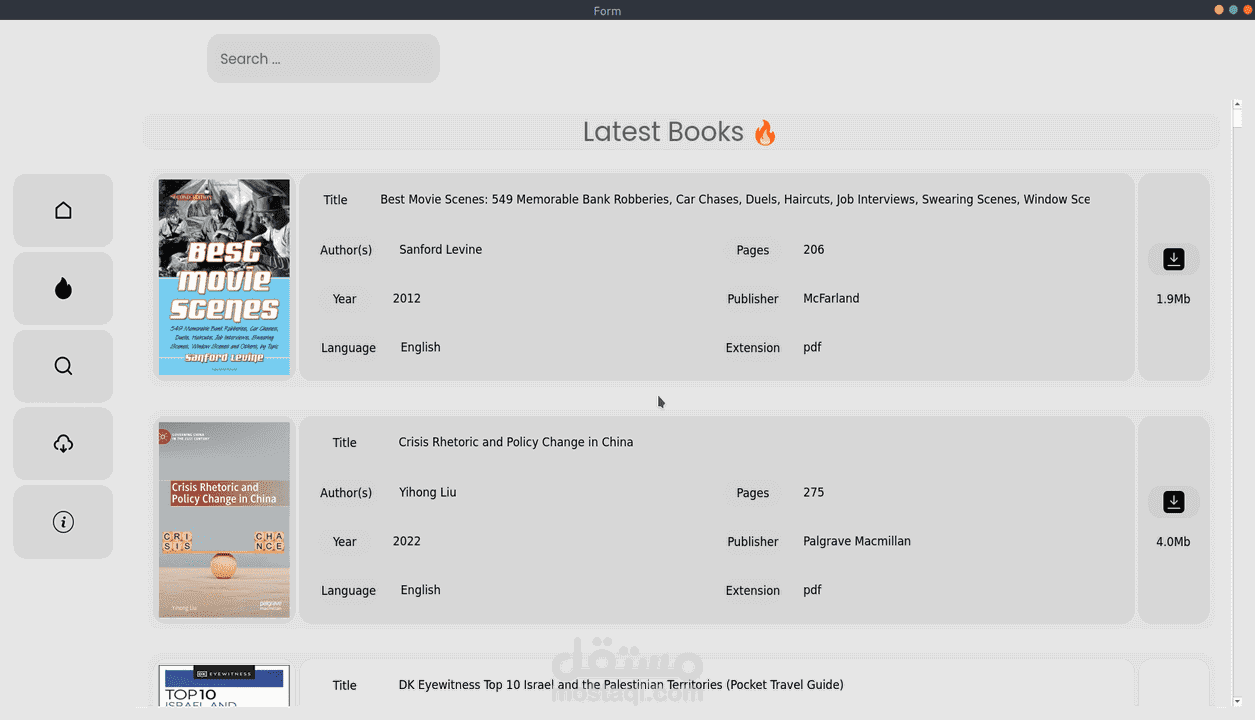Select the Best Movie Scenes cover thumbnail
The height and width of the screenshot is (720, 1255).
(224, 277)
